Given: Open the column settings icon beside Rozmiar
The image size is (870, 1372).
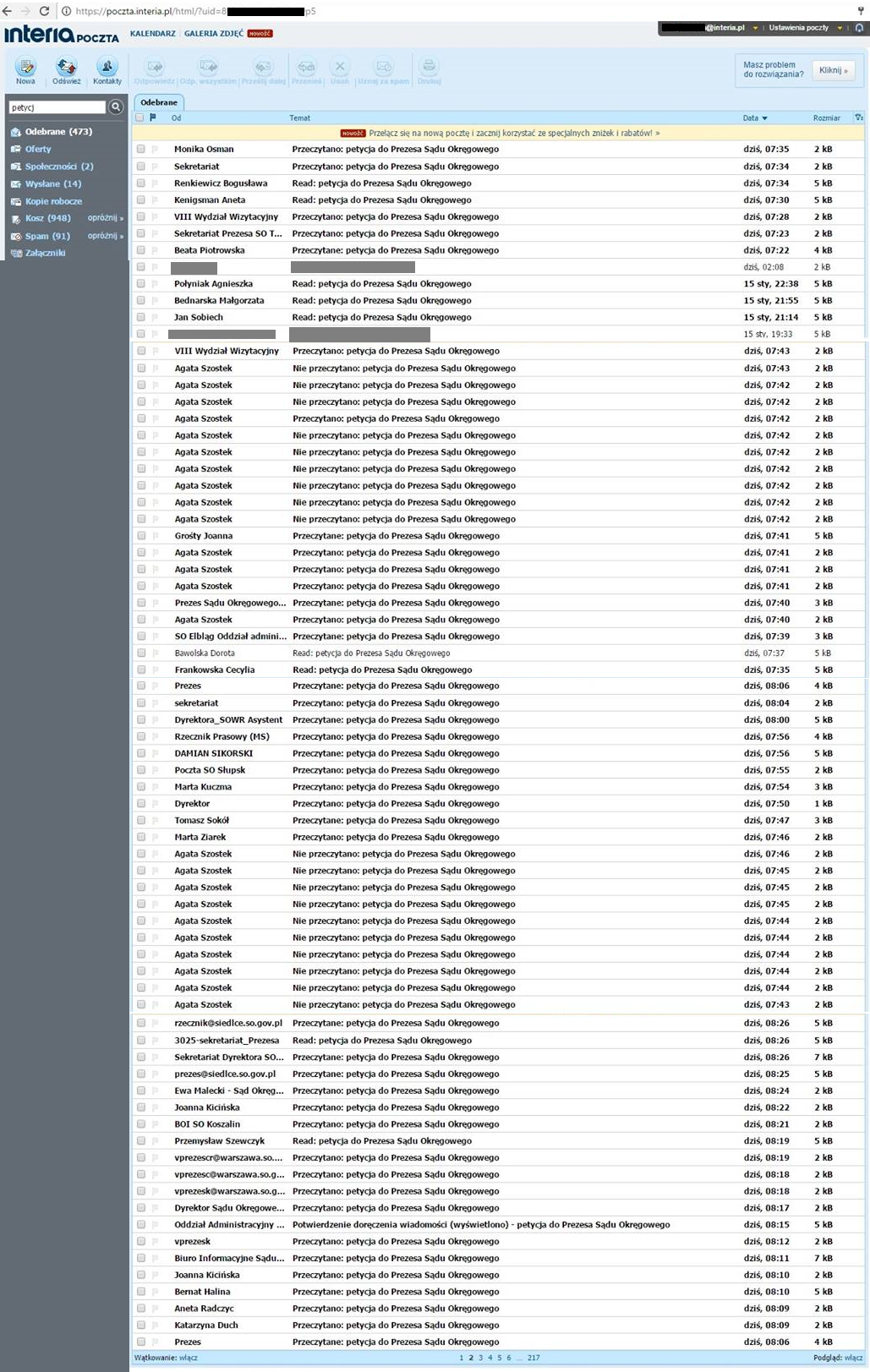Looking at the screenshot, I should click(859, 118).
